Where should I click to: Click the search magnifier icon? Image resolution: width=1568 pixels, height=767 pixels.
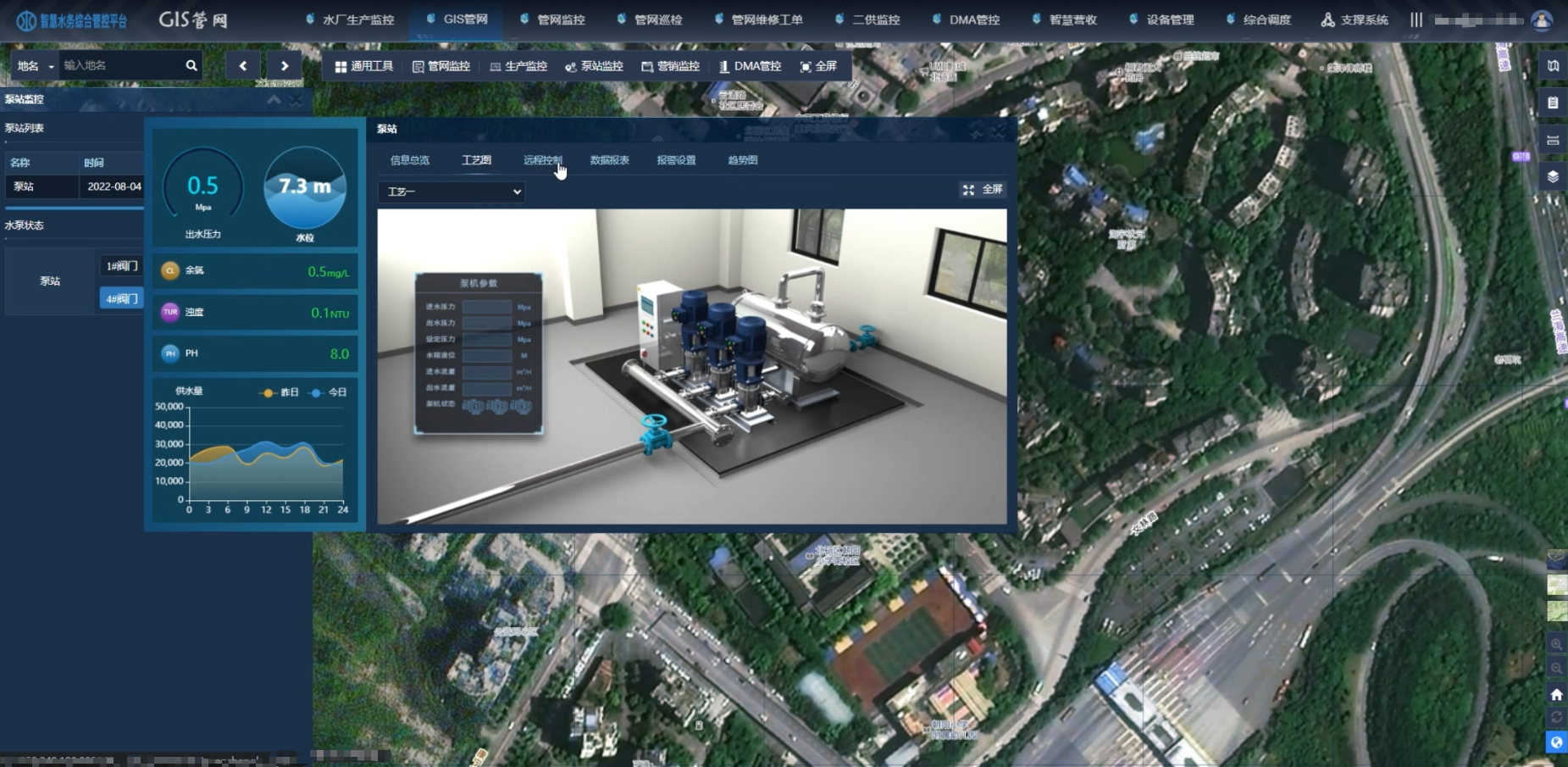click(191, 65)
